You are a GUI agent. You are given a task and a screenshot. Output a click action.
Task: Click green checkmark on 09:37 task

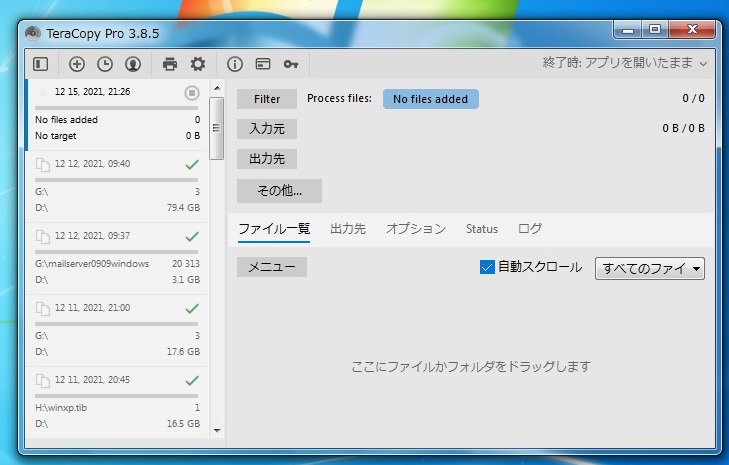[192, 236]
